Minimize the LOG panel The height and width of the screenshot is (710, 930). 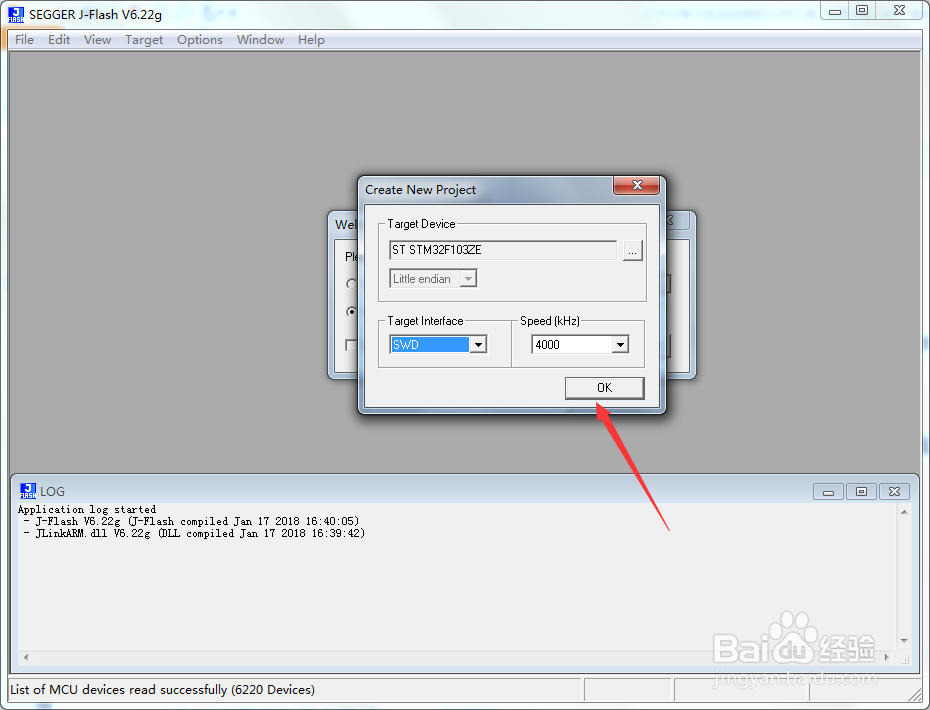(x=829, y=492)
